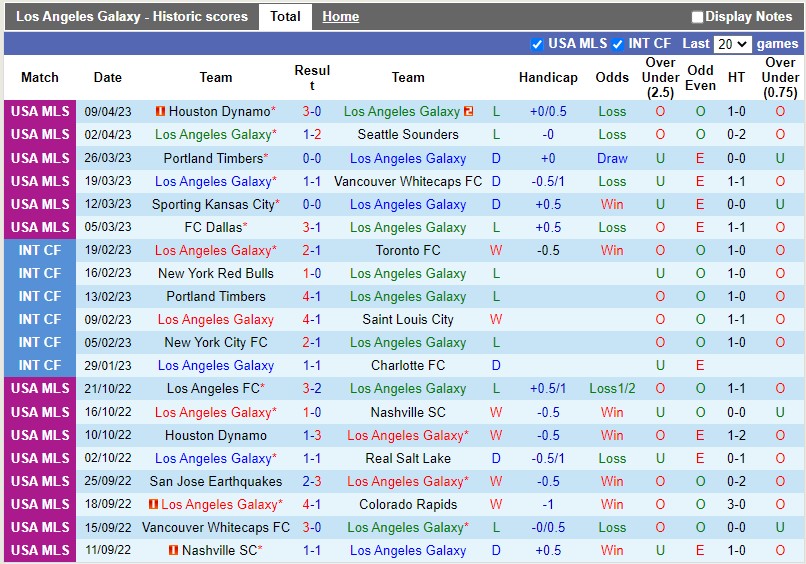Open Vancouver Whitecaps FC link dated 19/03/23
The width and height of the screenshot is (806, 564).
tap(408, 181)
